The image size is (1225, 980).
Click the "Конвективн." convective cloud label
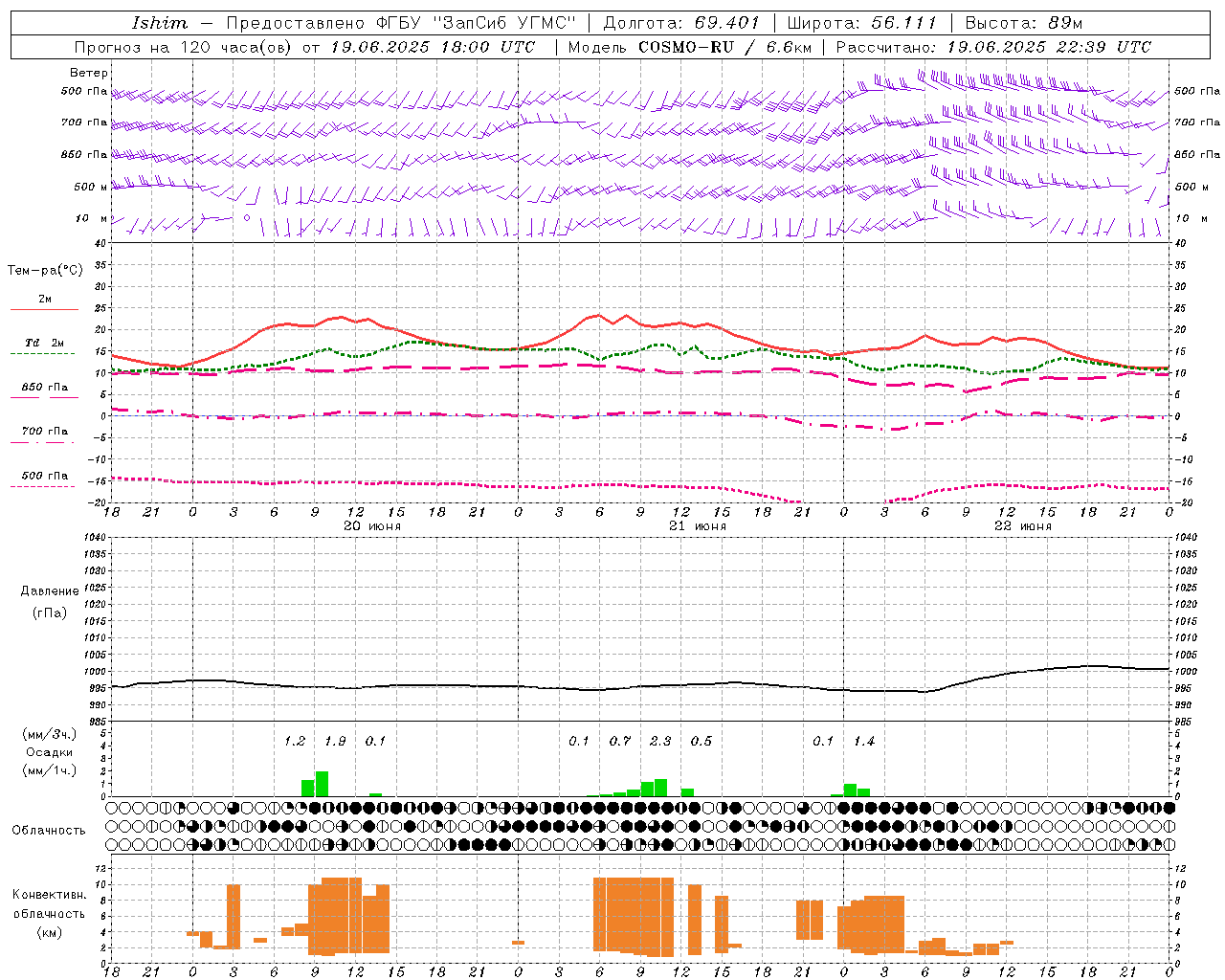tap(50, 895)
